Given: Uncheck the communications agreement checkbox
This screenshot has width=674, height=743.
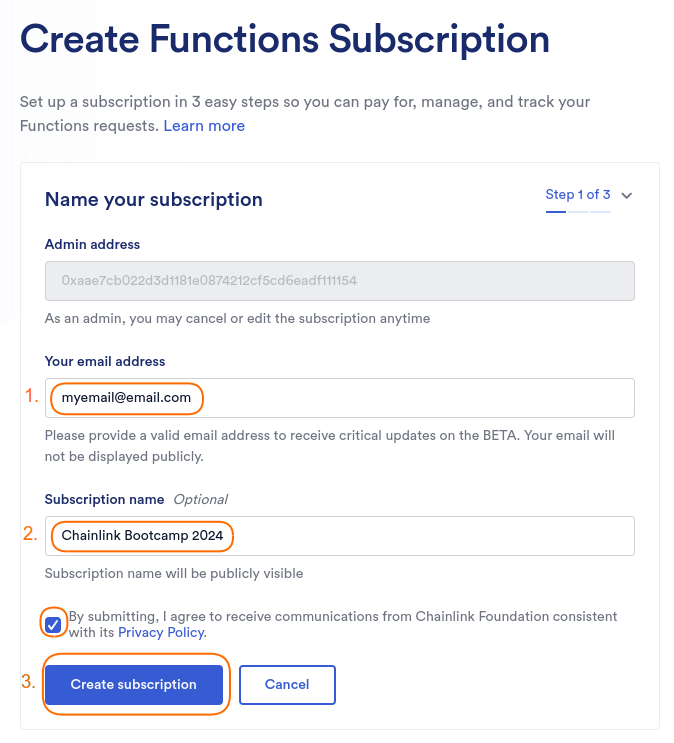Looking at the screenshot, I should pyautogui.click(x=53, y=625).
